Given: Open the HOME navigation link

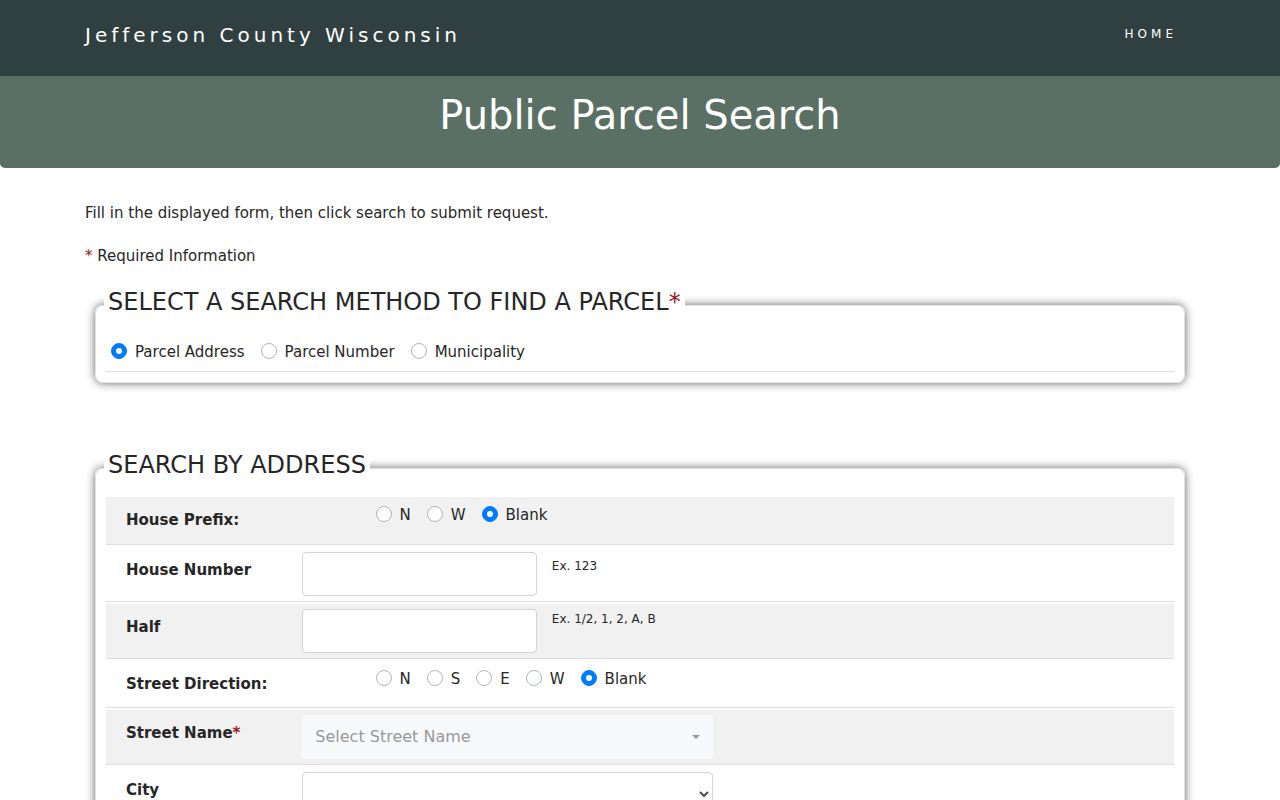Looking at the screenshot, I should pos(1150,34).
